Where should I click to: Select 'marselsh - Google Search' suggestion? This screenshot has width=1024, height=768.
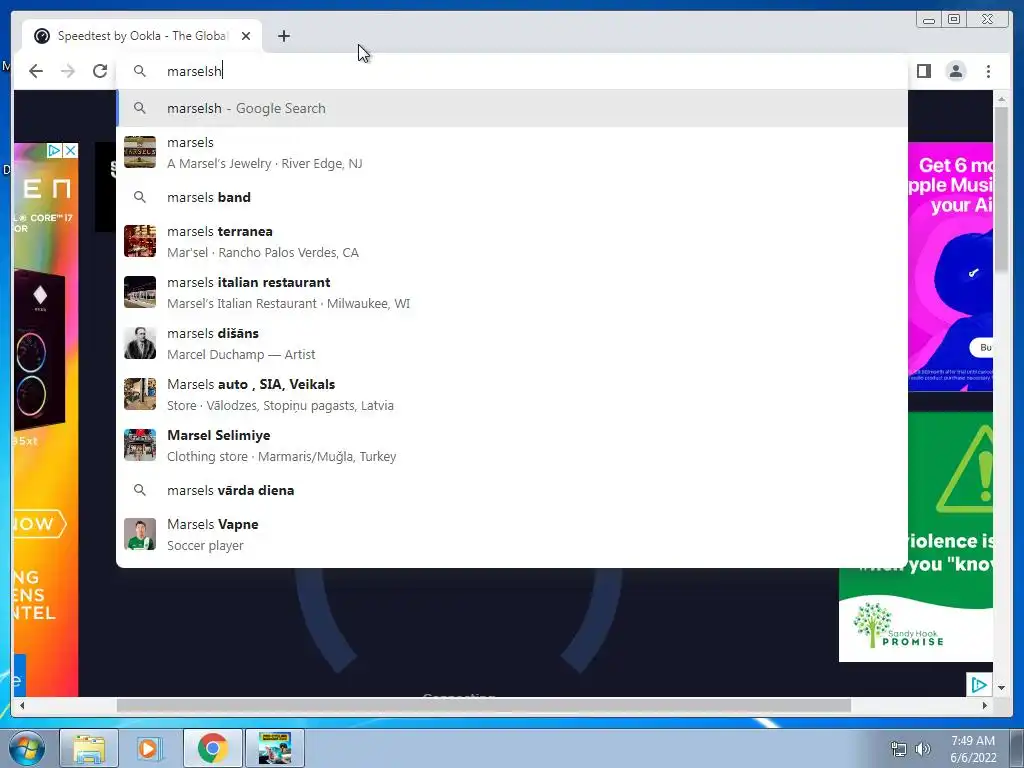(x=512, y=108)
